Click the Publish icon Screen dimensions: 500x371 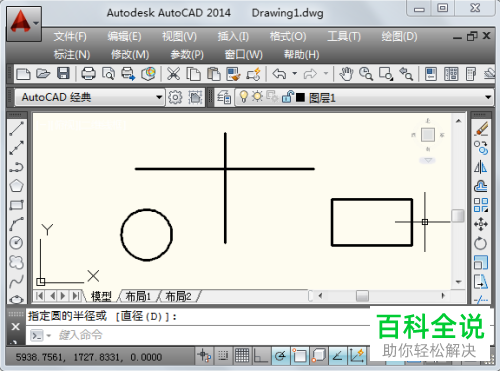pos(128,74)
